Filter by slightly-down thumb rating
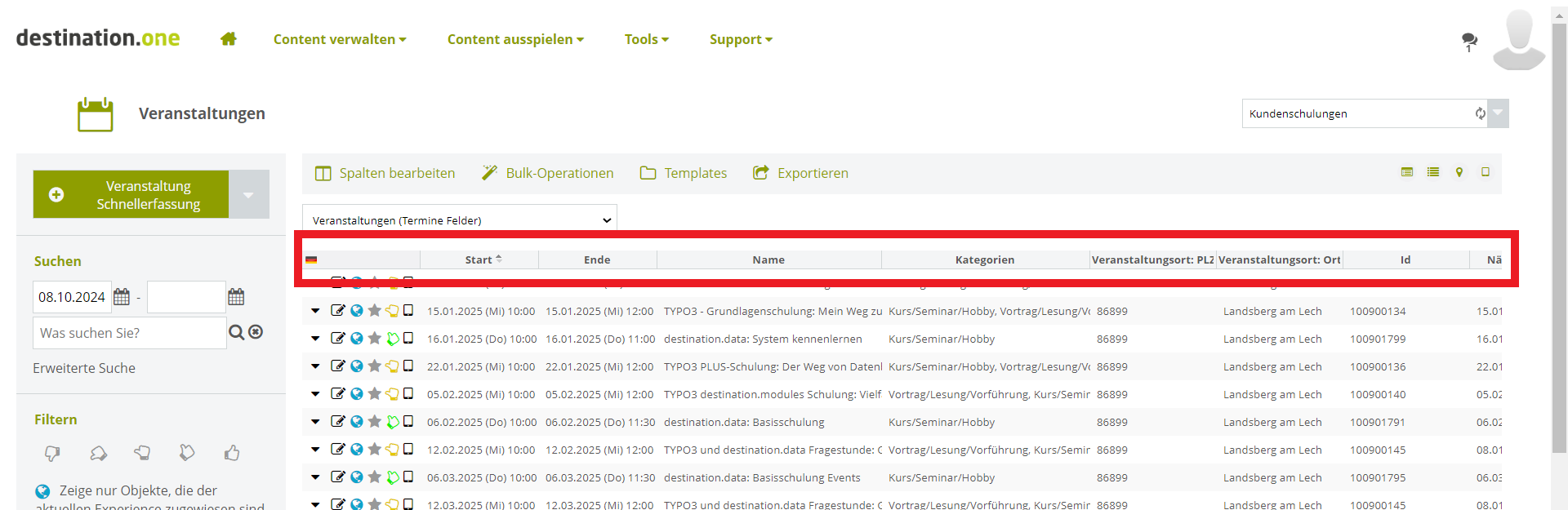The image size is (1568, 510). click(x=98, y=453)
